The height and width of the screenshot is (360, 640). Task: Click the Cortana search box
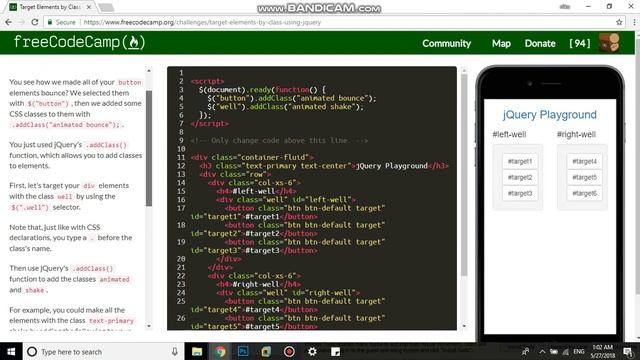pos(102,351)
